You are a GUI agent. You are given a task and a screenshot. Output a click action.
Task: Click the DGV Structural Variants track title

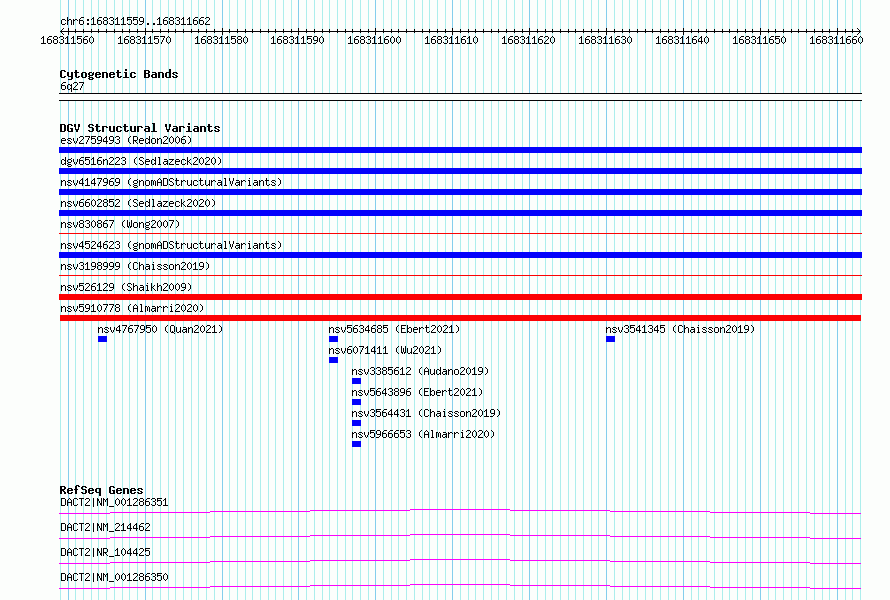tap(140, 128)
